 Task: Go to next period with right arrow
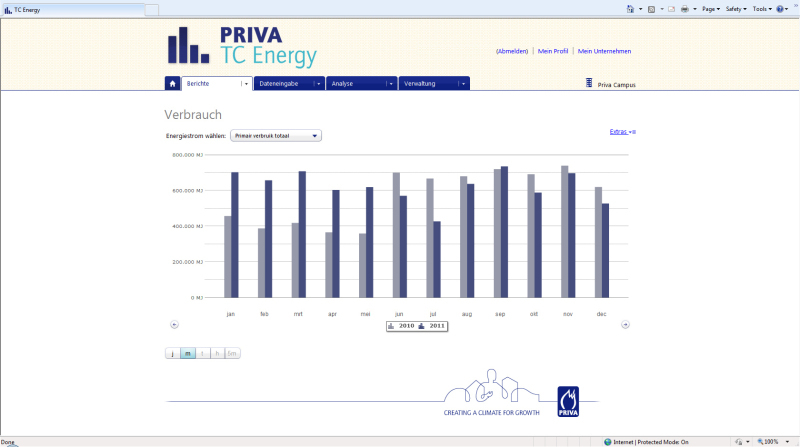pyautogui.click(x=625, y=325)
